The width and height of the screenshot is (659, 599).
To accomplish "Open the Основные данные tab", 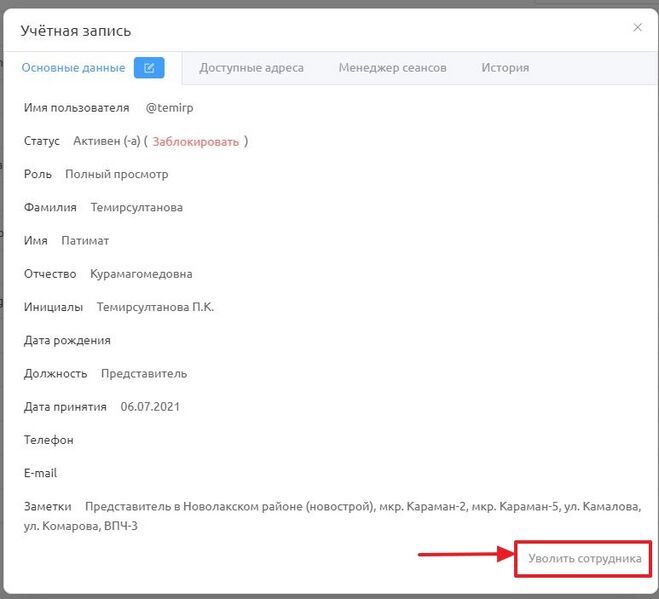I will 73,68.
